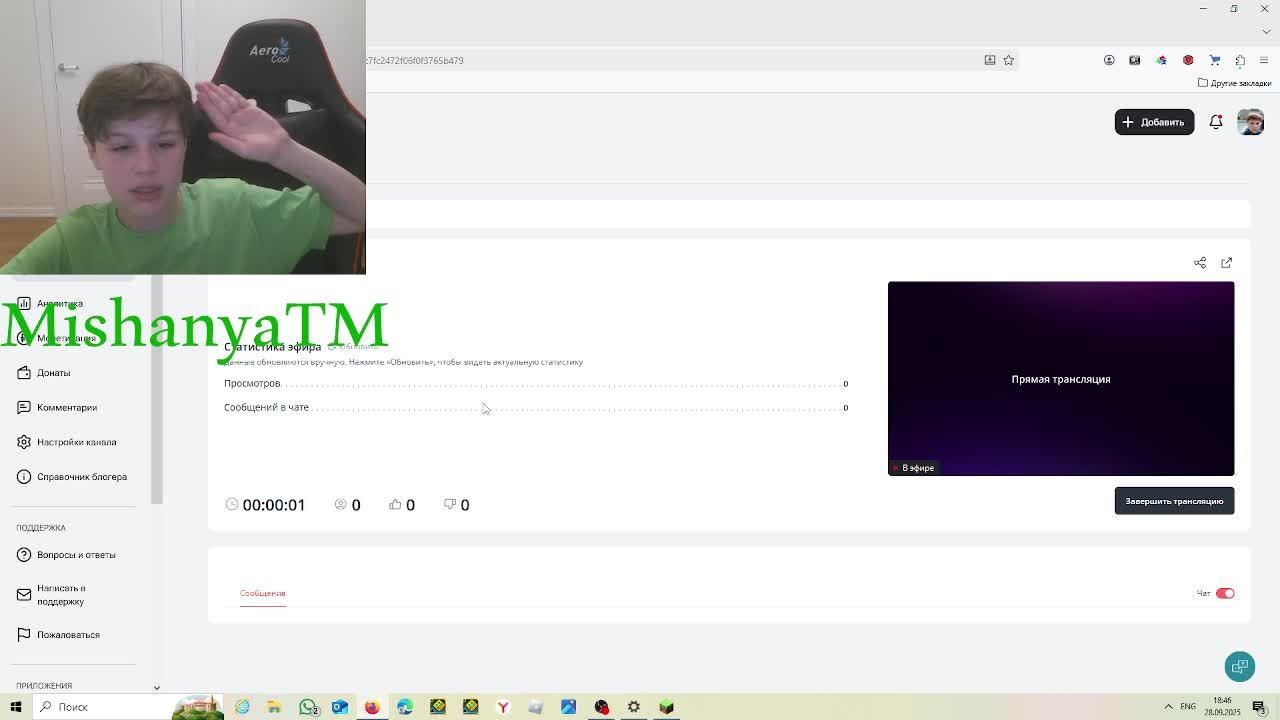Click the colorful pinwheel extension icon
Viewport: 1280px width, 720px height.
[x=1161, y=60]
